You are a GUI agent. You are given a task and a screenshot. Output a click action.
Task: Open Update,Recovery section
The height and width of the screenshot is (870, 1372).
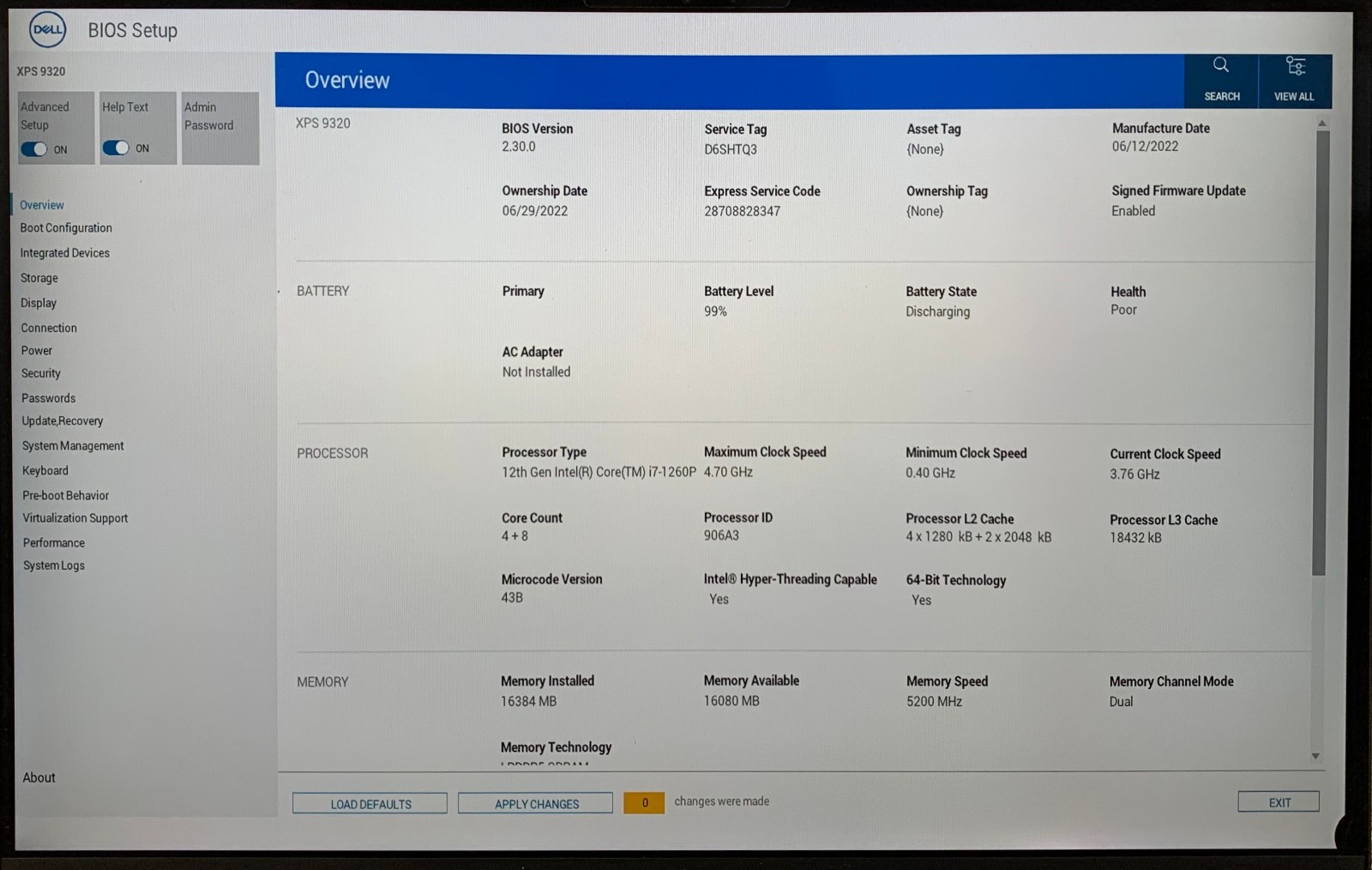[x=63, y=421]
